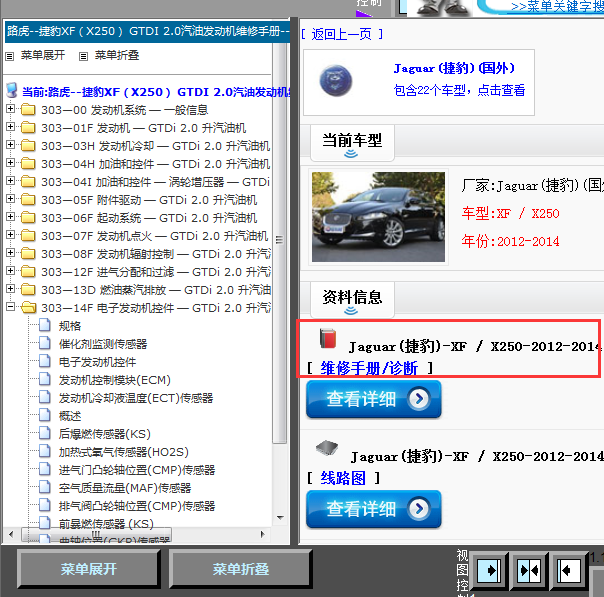Expand the 303—05F 附件驱动 folder

coord(10,199)
